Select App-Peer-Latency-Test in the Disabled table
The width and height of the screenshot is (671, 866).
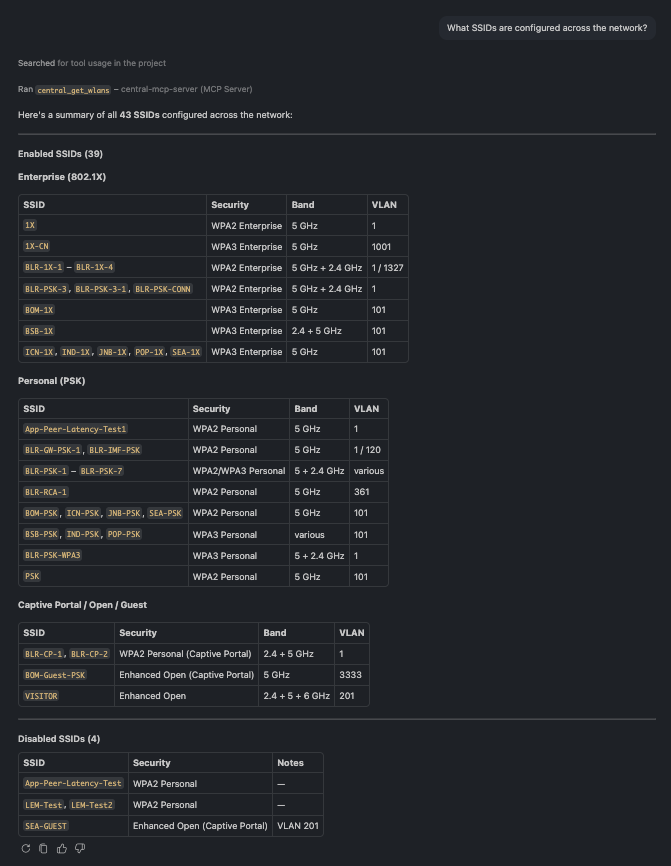pyautogui.click(x=73, y=783)
